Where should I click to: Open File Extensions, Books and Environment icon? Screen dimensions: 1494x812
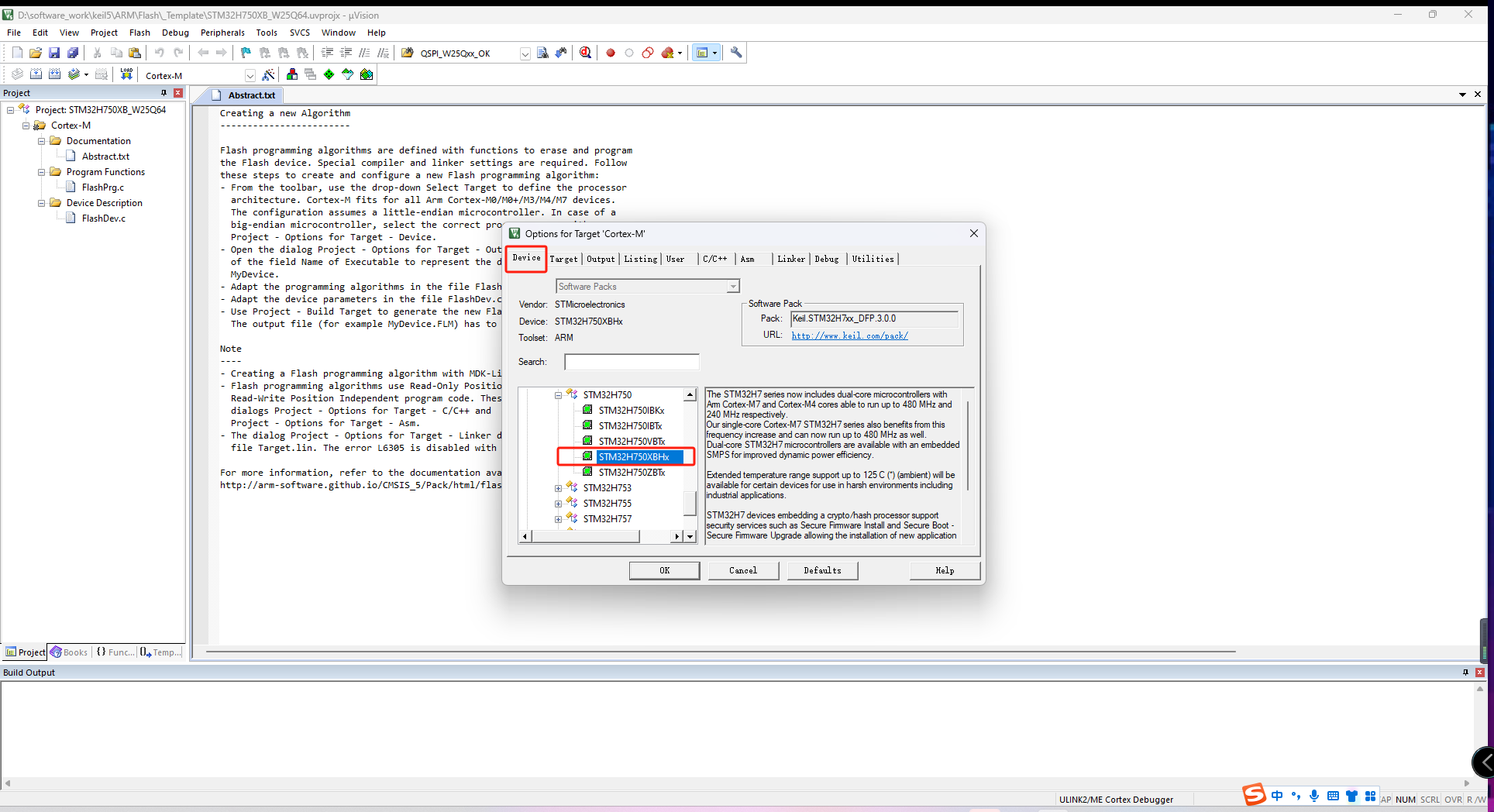click(x=292, y=74)
